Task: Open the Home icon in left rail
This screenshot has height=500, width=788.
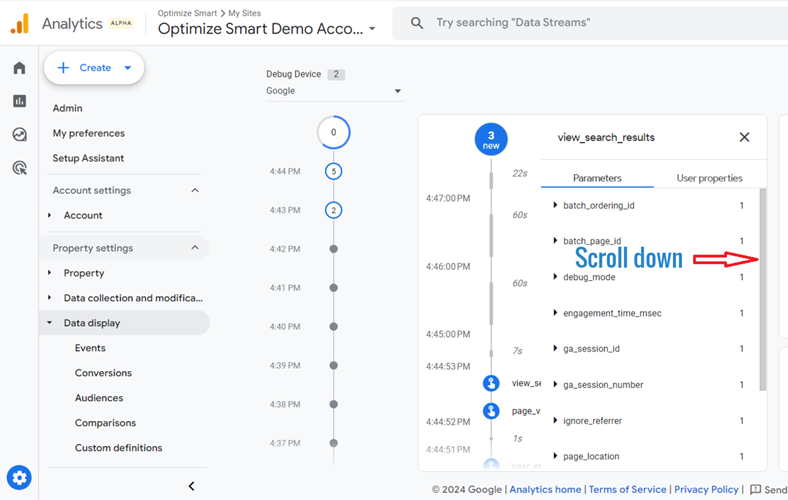Action: click(x=19, y=68)
